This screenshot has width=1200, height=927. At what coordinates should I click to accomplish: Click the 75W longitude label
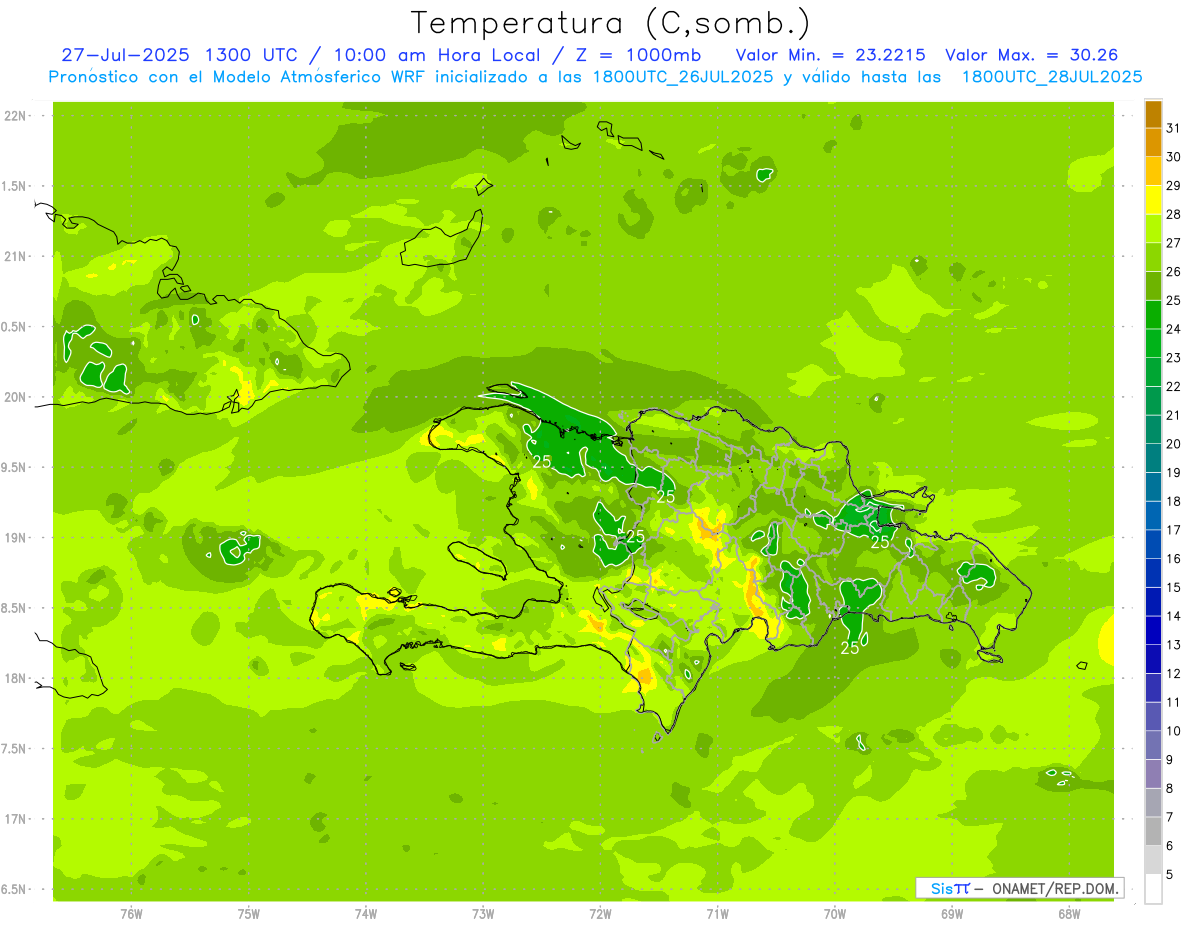tap(249, 913)
